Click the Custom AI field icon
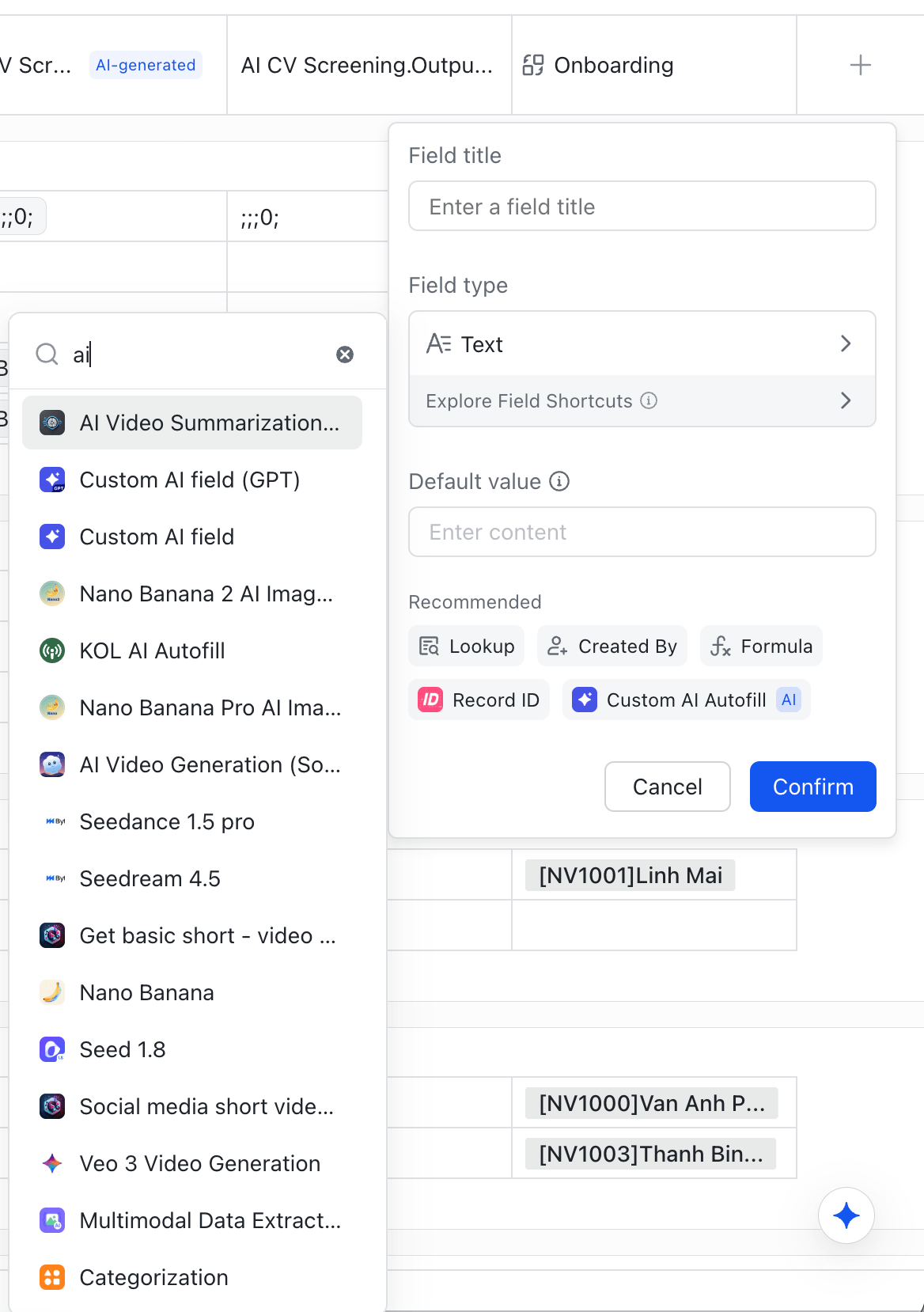 click(52, 537)
